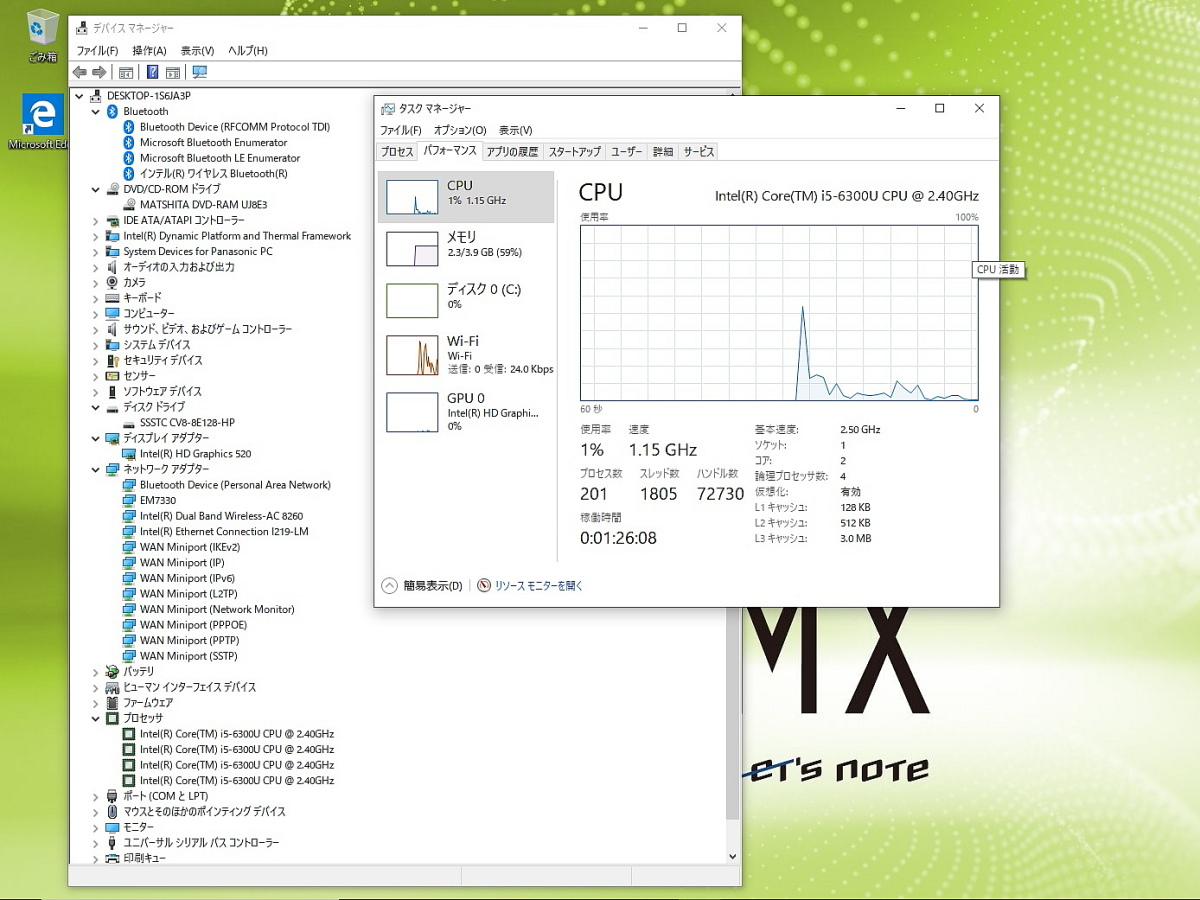Image resolution: width=1200 pixels, height=900 pixels.
Task: Switch to スタートアップ tab
Action: click(574, 152)
